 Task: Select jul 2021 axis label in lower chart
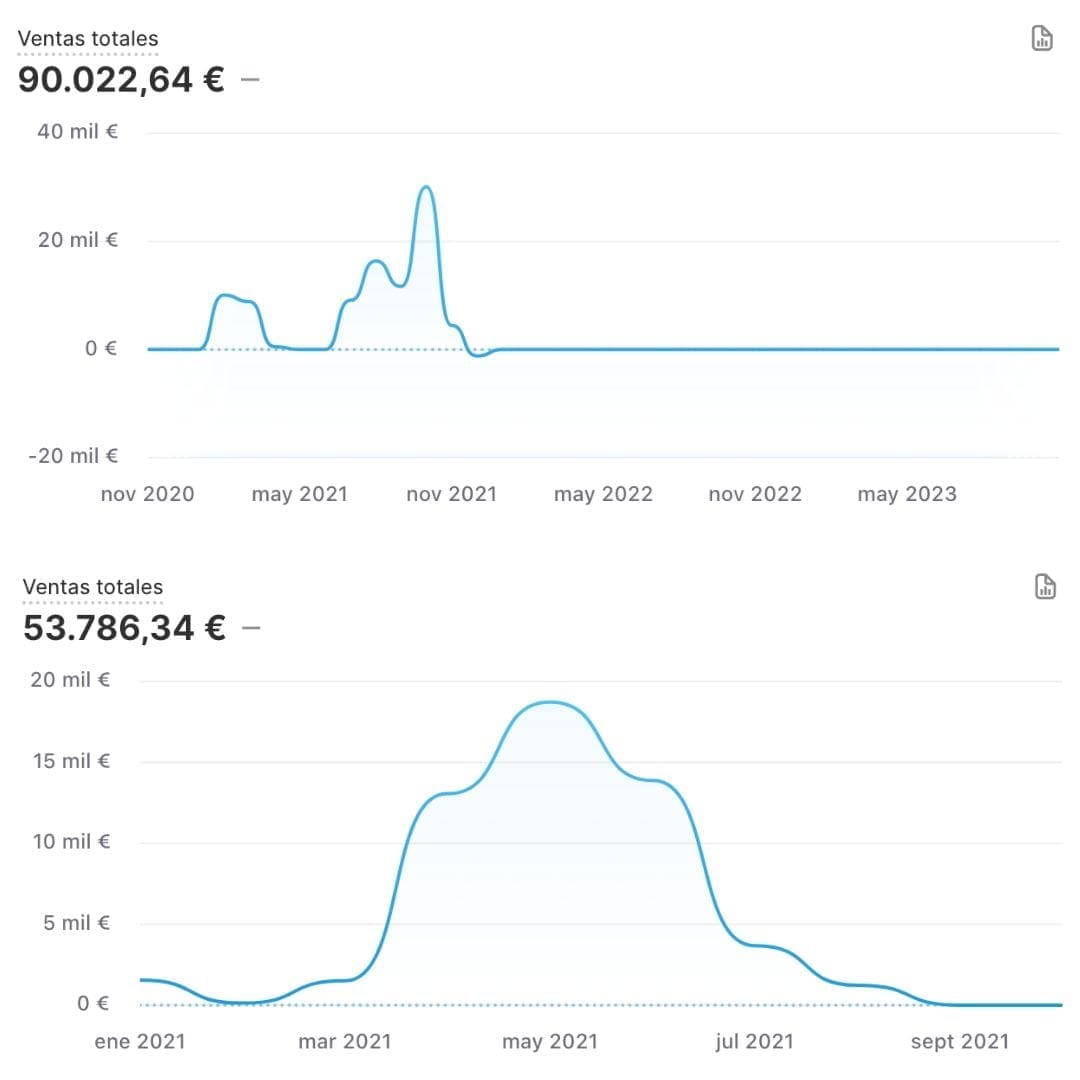tap(754, 1041)
